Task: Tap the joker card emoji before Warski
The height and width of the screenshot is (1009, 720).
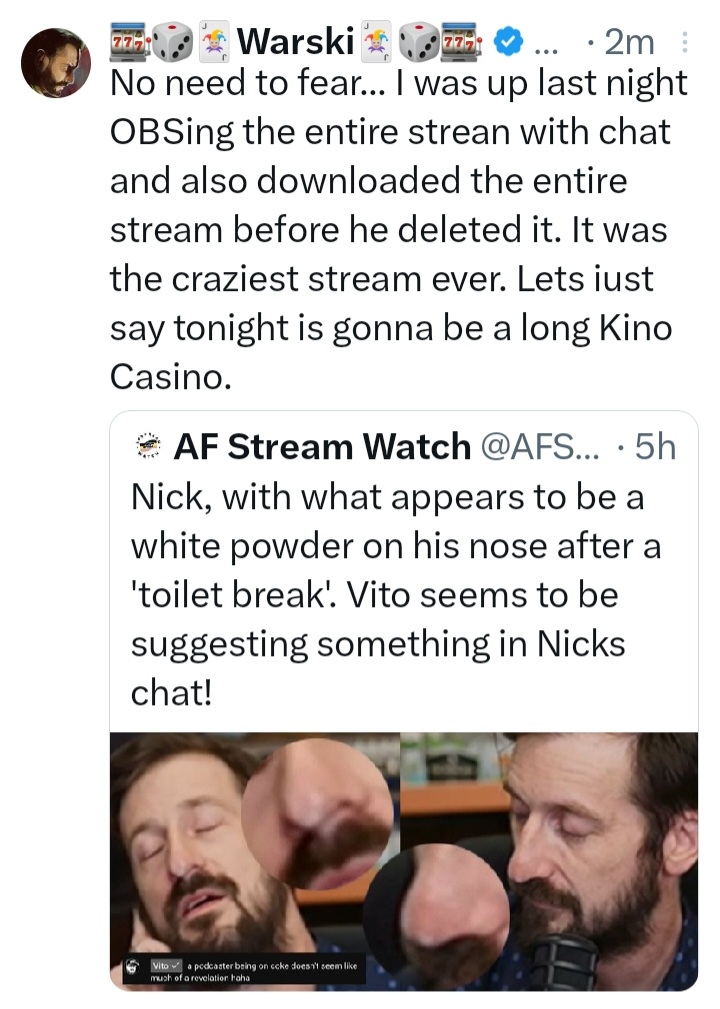Action: (x=214, y=42)
